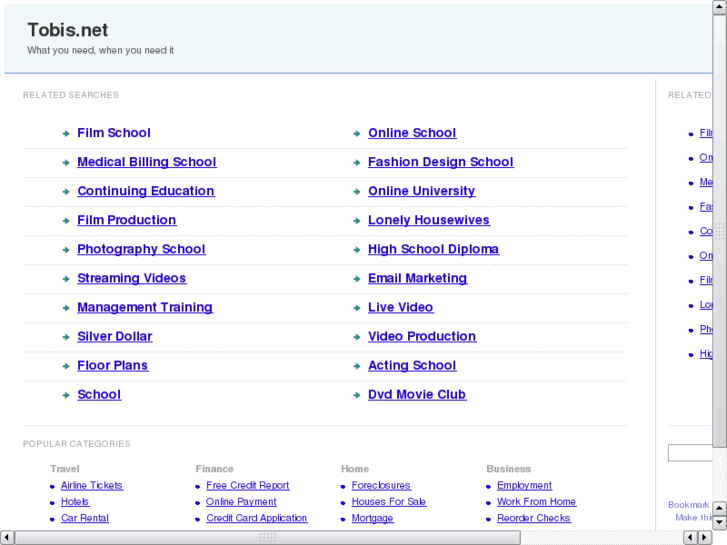This screenshot has height=545, width=727.
Task: Click the bullet icon next to Employment
Action: [488, 486]
